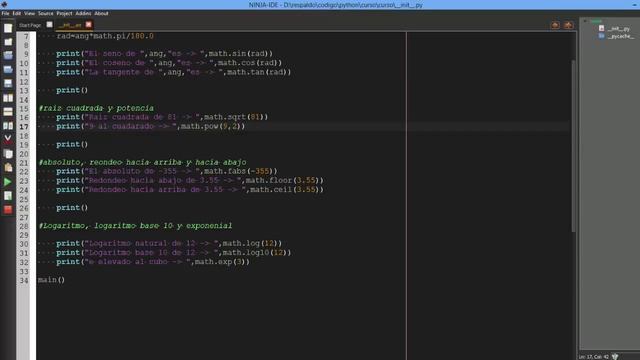Click the Paste clipboard icon in left toolbar
The image size is (640, 360).
click(8, 168)
